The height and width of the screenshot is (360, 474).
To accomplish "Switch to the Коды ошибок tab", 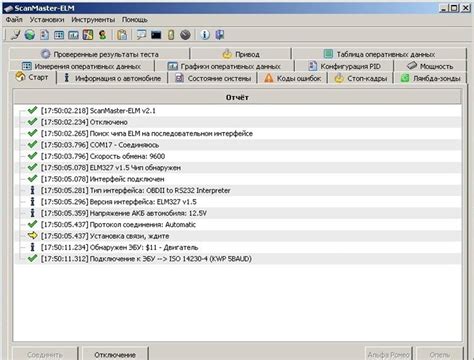I will tap(293, 78).
